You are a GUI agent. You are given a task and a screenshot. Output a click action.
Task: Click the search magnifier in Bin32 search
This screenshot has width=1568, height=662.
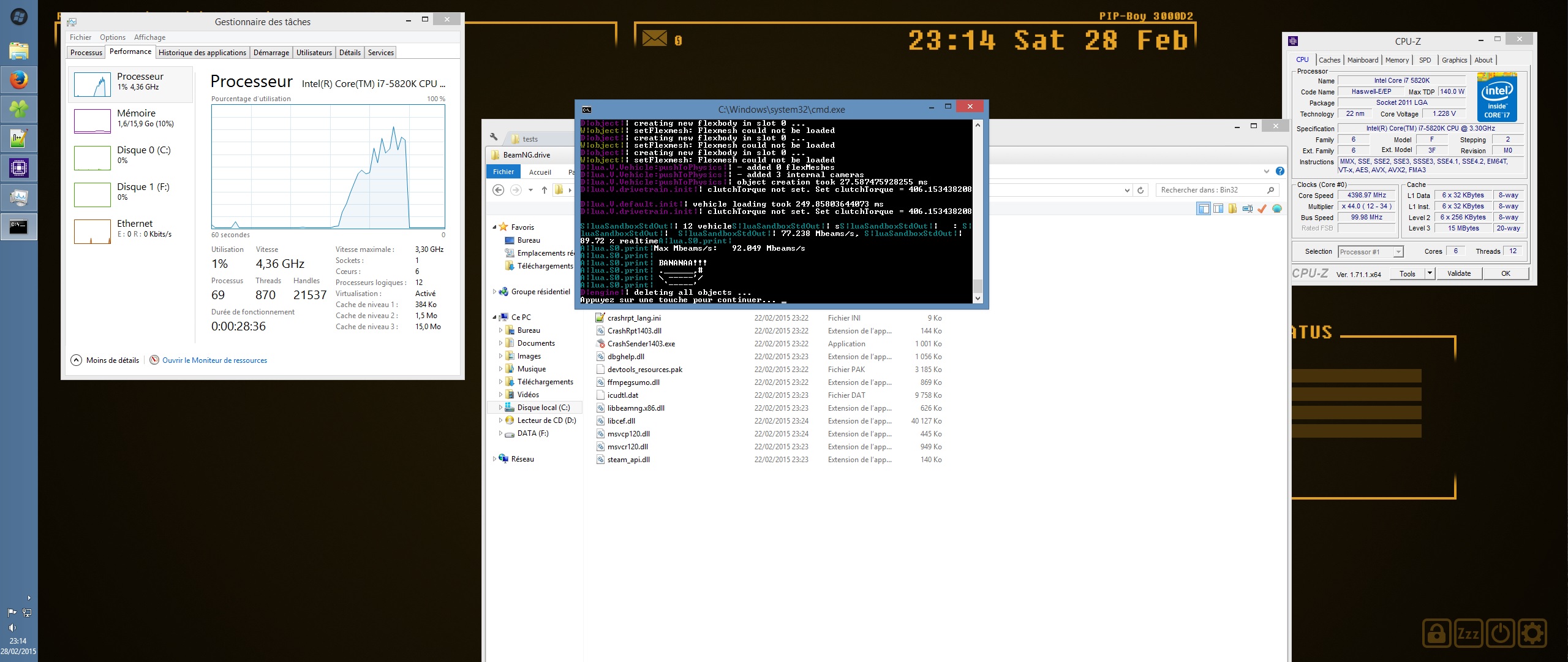tap(1270, 190)
